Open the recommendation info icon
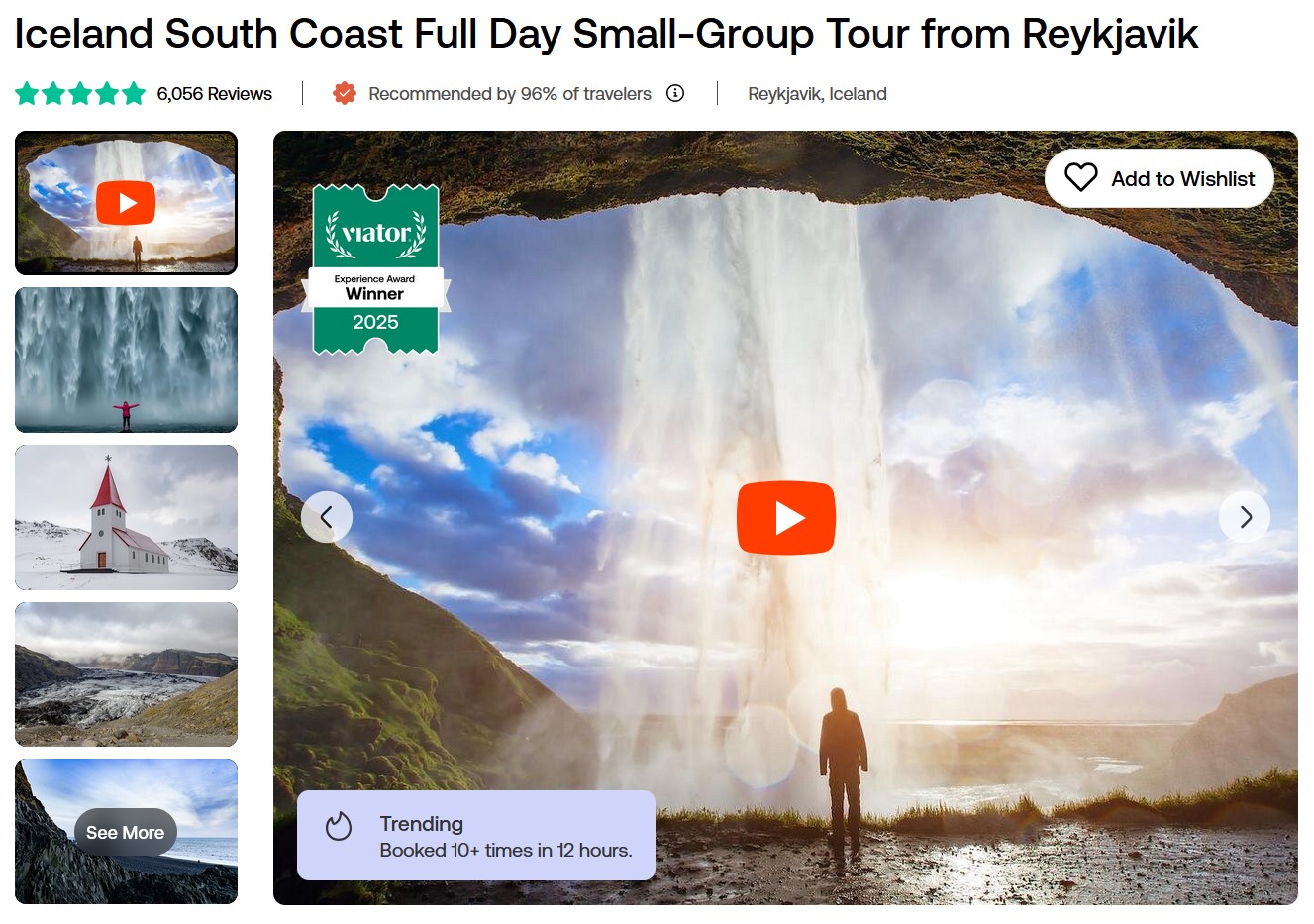The image size is (1314, 924). [675, 93]
